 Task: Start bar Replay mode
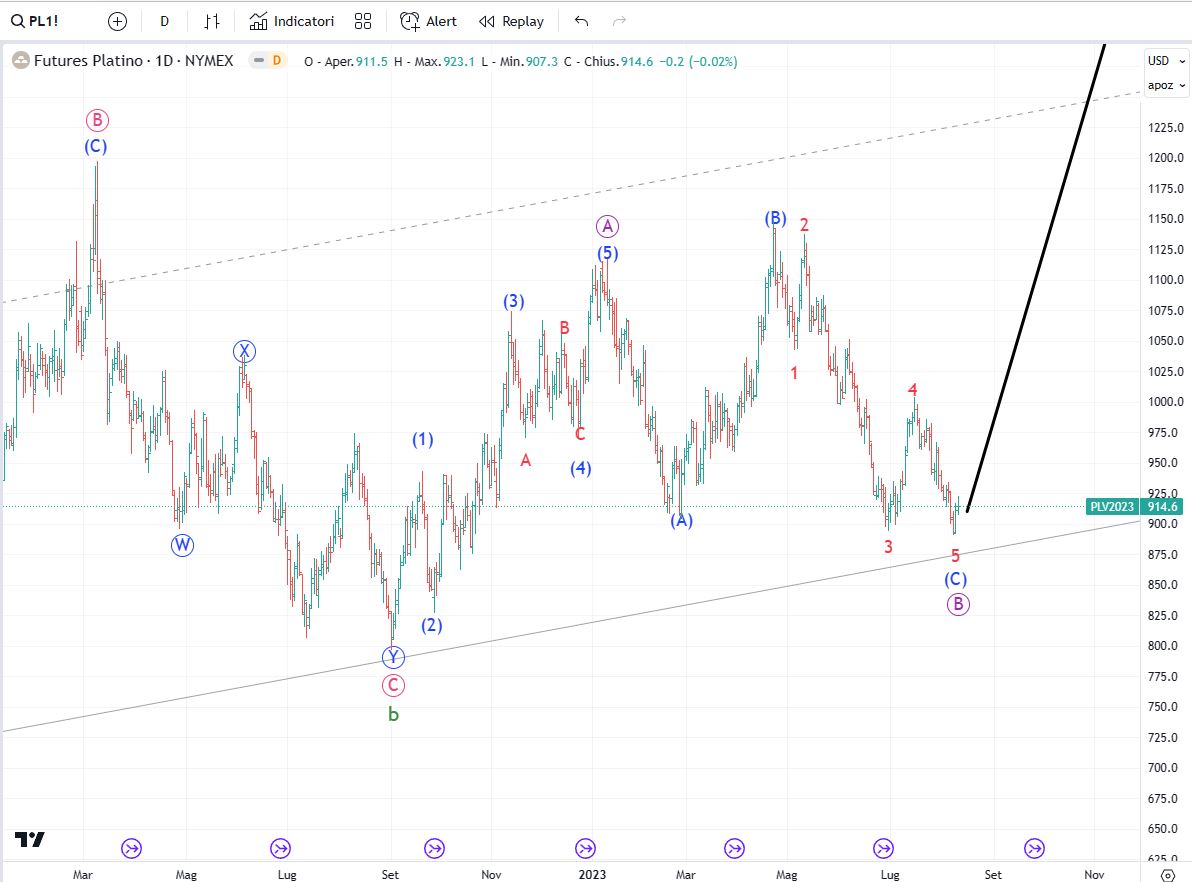[x=512, y=21]
